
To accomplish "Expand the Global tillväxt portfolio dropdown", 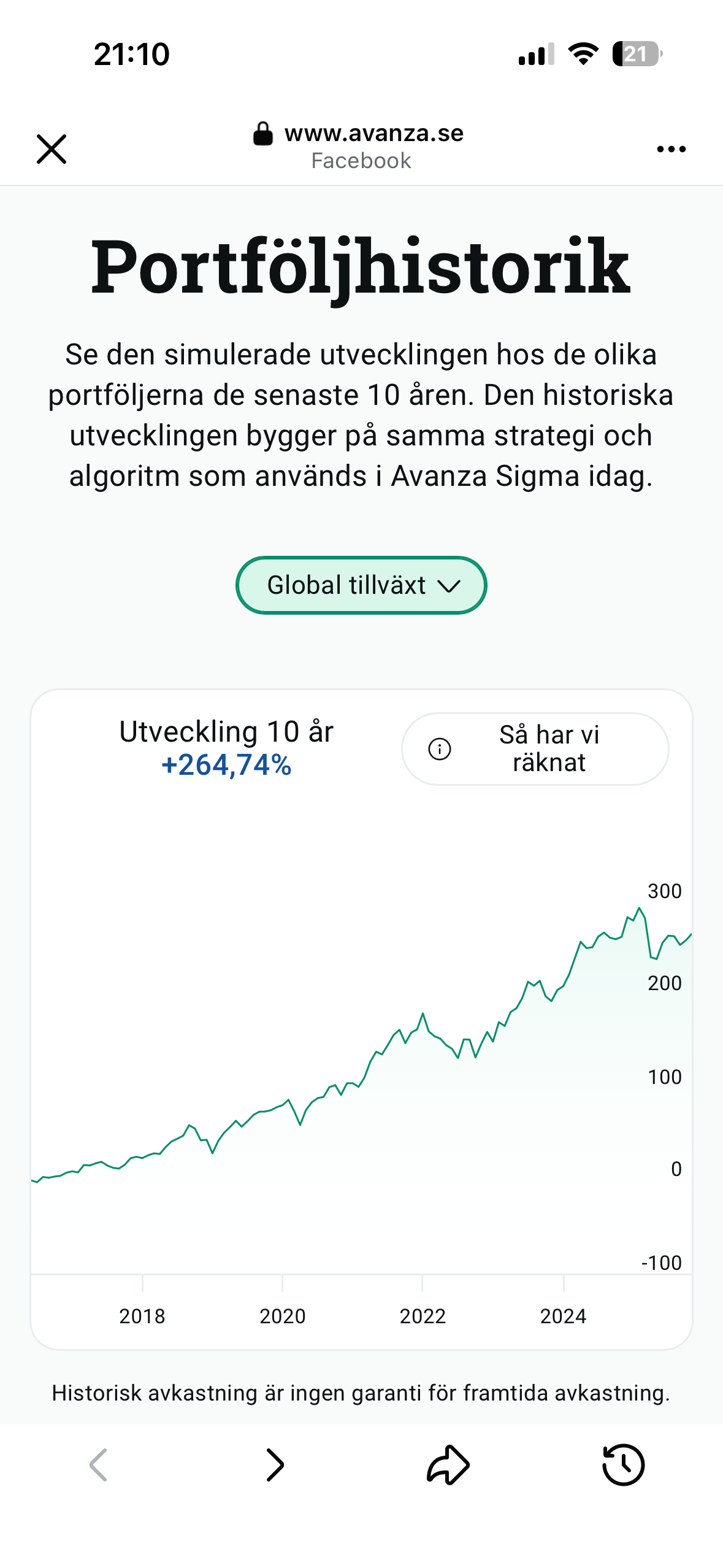I will (361, 585).
